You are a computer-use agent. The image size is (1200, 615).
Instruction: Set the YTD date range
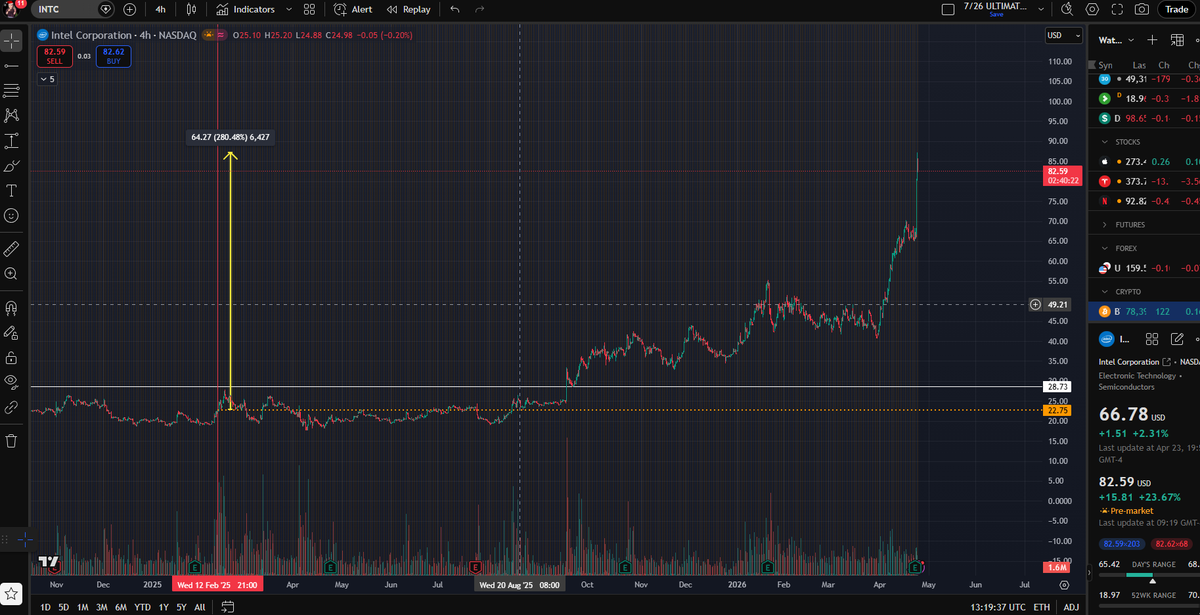pyautogui.click(x=143, y=607)
